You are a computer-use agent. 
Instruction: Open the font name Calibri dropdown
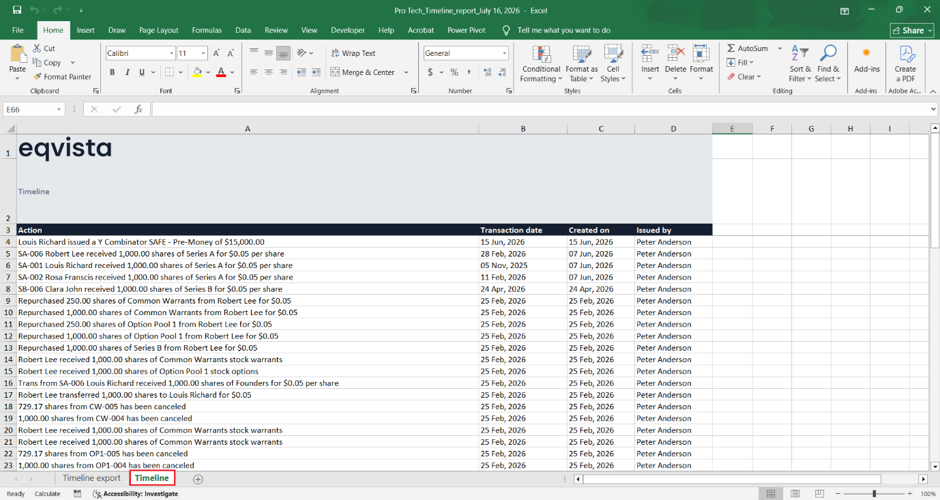[171, 53]
